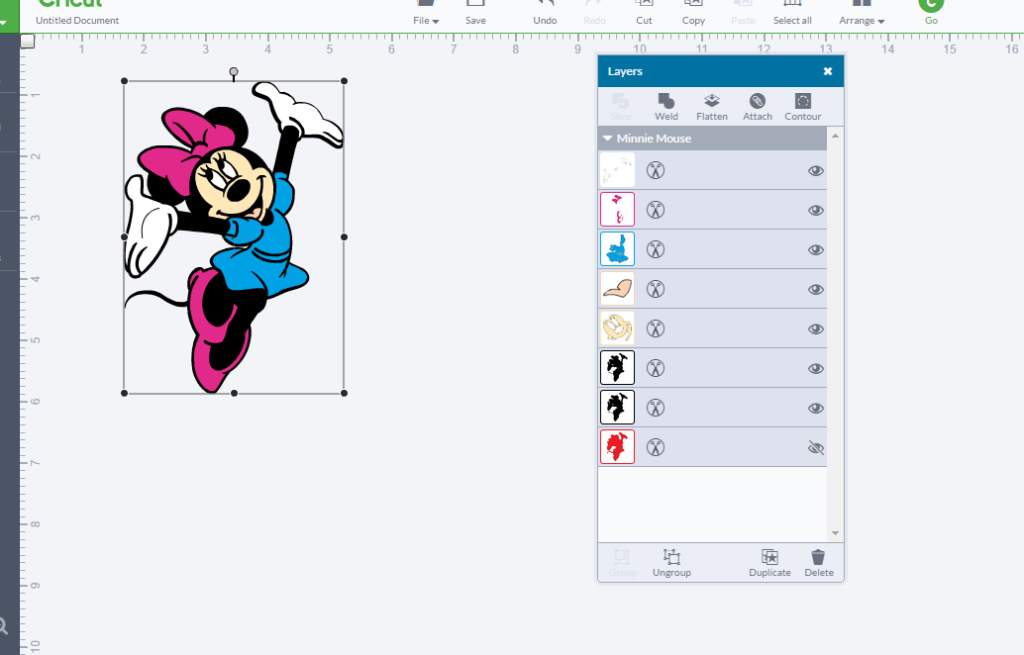Click the ruler origin corner box
The height and width of the screenshot is (655, 1024).
[x=27, y=42]
